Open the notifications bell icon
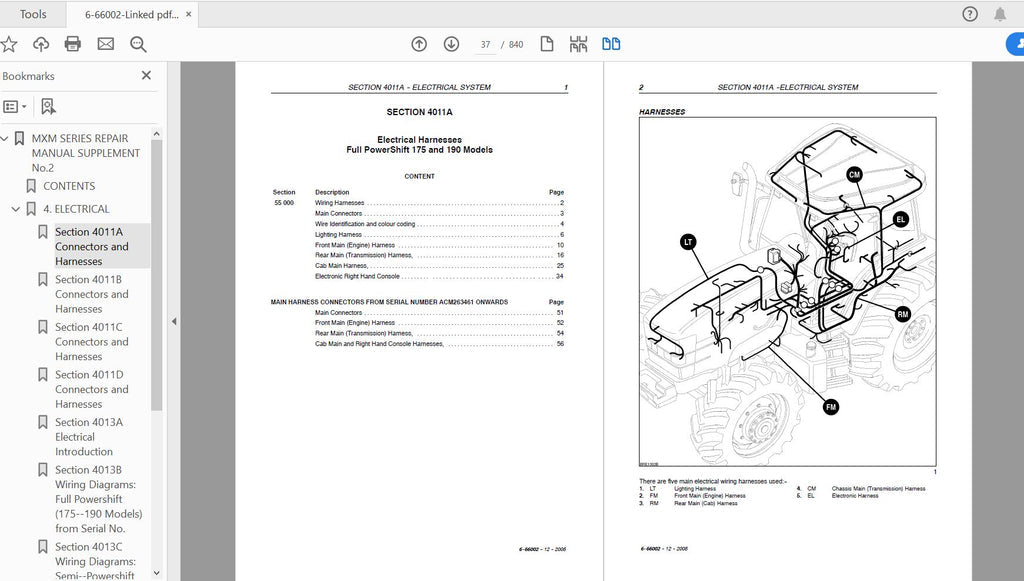This screenshot has height=581, width=1024. coord(1000,14)
